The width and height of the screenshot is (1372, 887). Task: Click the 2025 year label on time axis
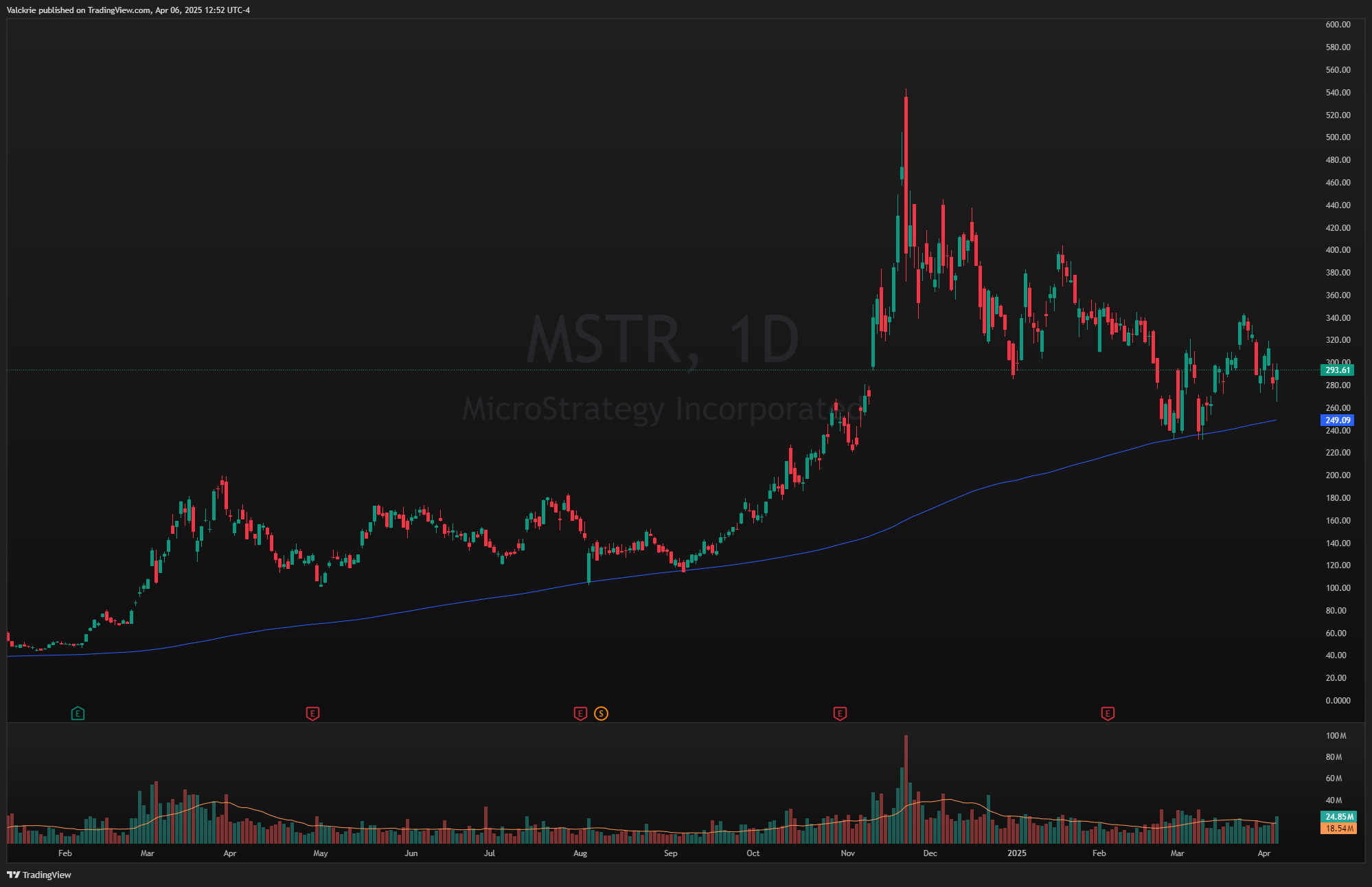(x=1017, y=853)
